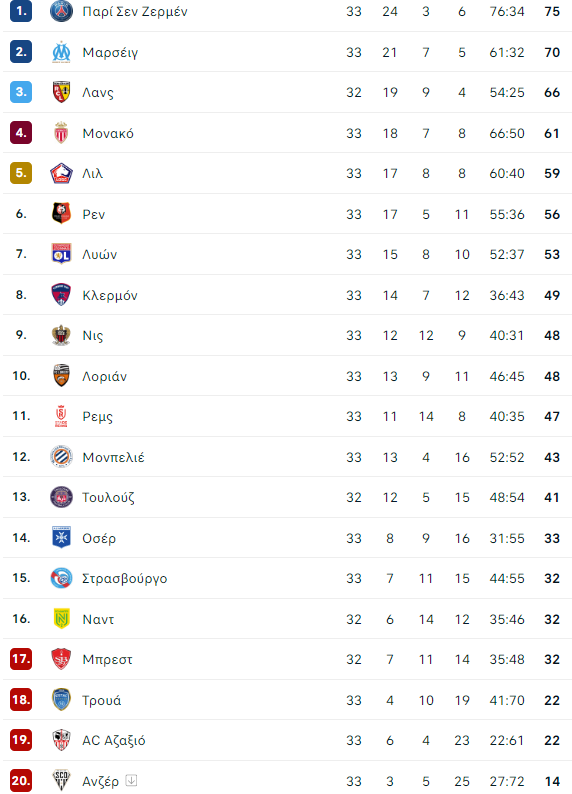Image resolution: width=572 pixels, height=794 pixels.
Task: Click the Nantes yellow crest
Action: coord(61,619)
